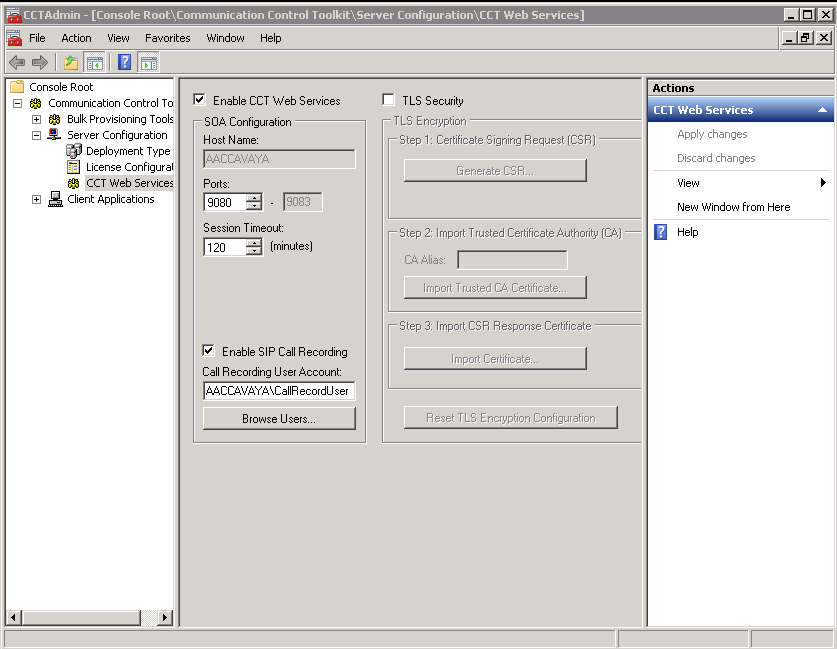The image size is (837, 649).
Task: Click the Call Recording User Account field
Action: pyautogui.click(x=279, y=391)
